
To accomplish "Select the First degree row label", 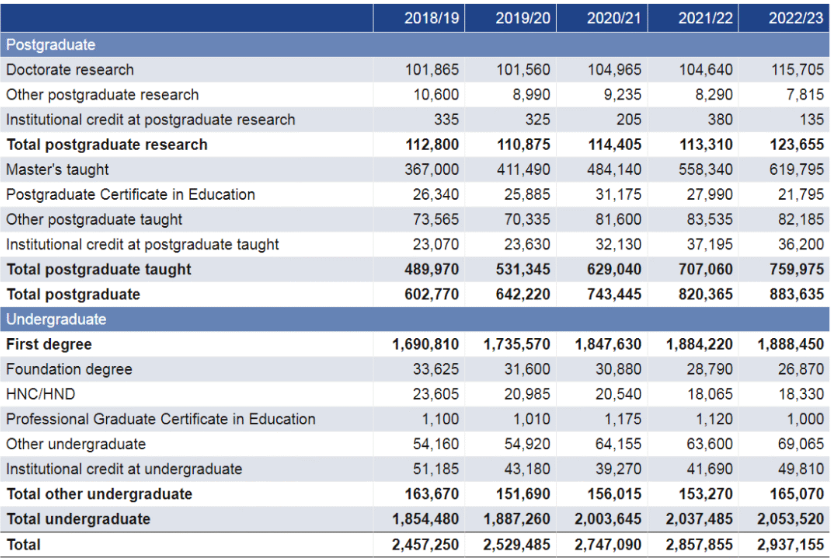I will 48,344.
